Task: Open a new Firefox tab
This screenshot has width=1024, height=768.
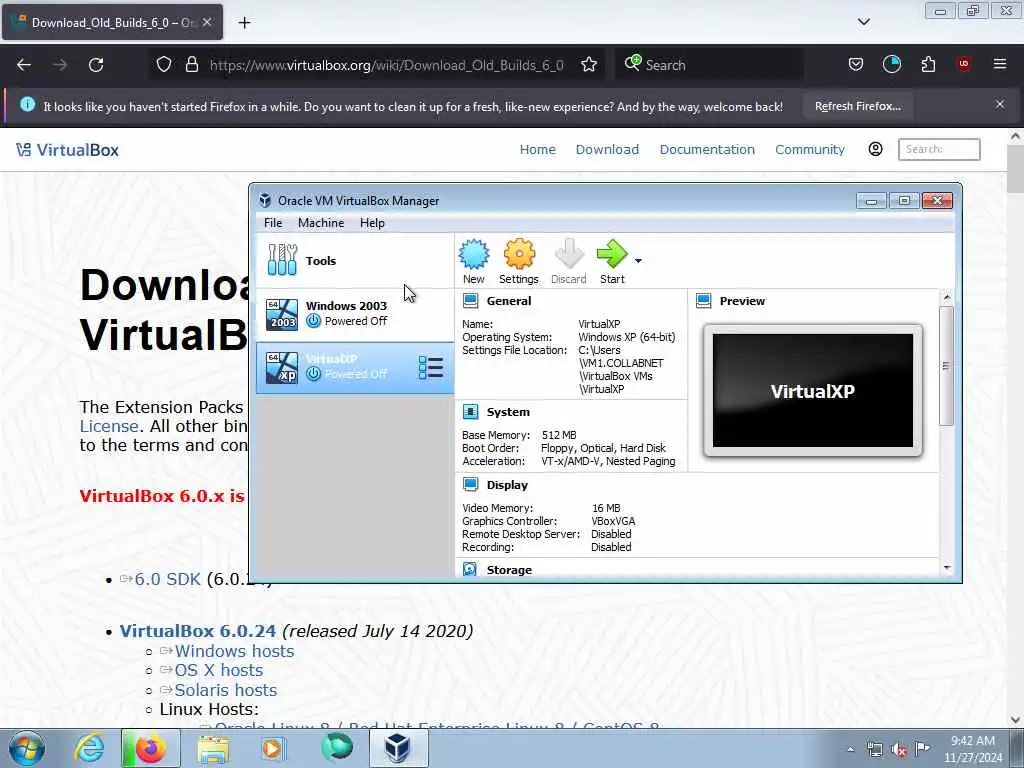Action: [244, 23]
